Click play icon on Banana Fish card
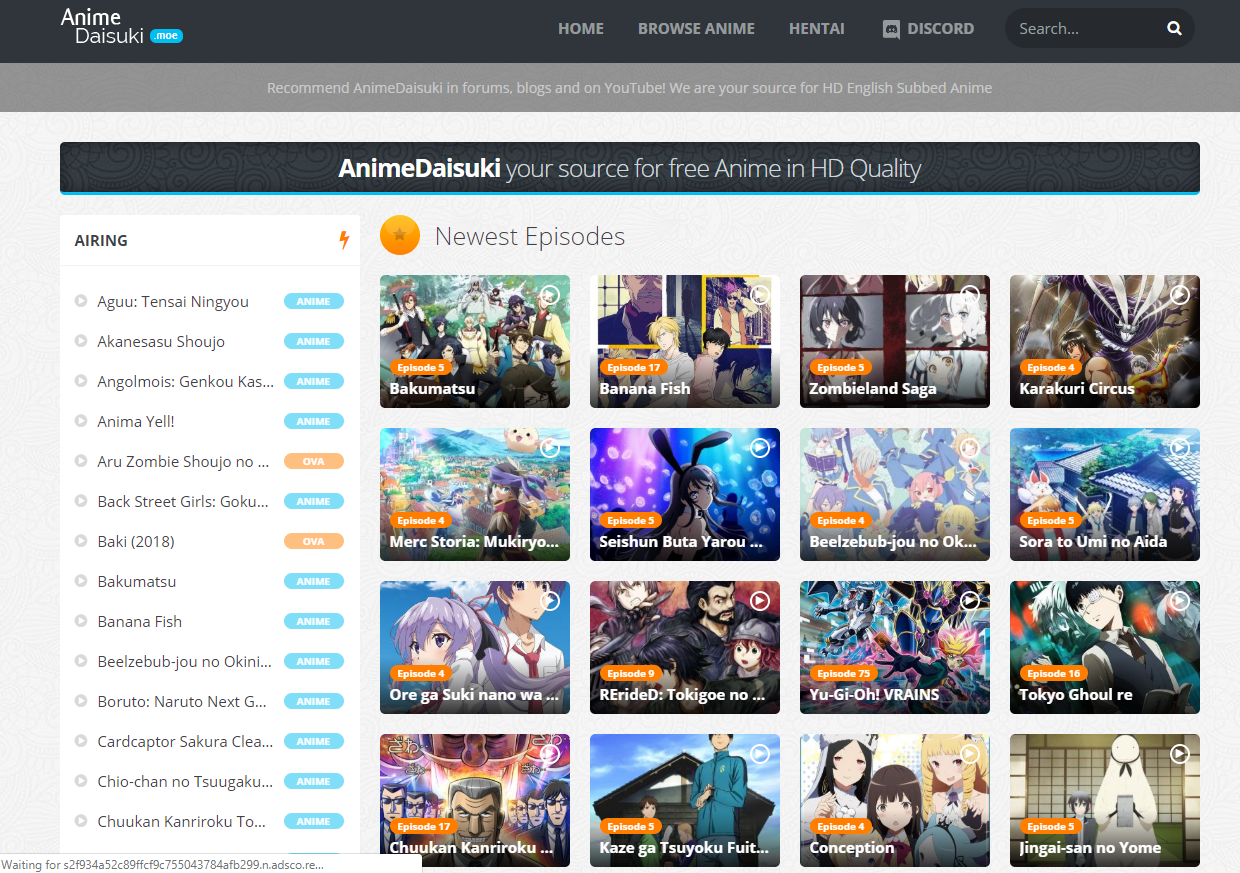Viewport: 1240px width, 873px height. tap(760, 295)
